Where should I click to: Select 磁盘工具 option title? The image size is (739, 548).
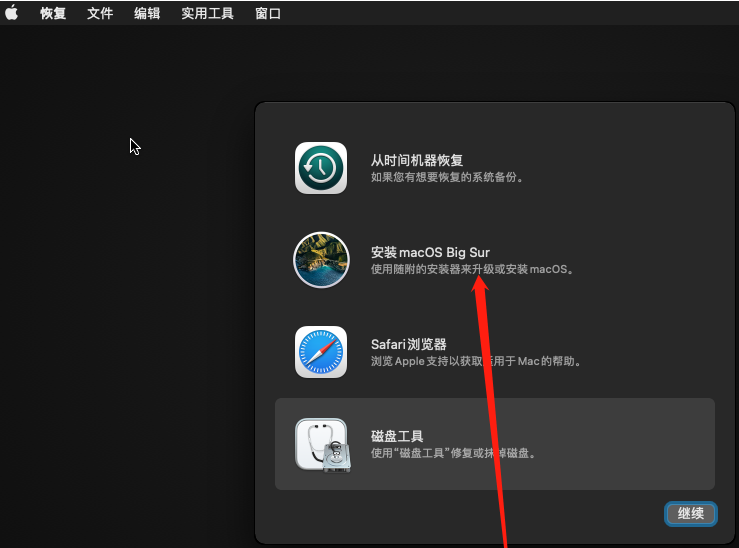[x=397, y=436]
